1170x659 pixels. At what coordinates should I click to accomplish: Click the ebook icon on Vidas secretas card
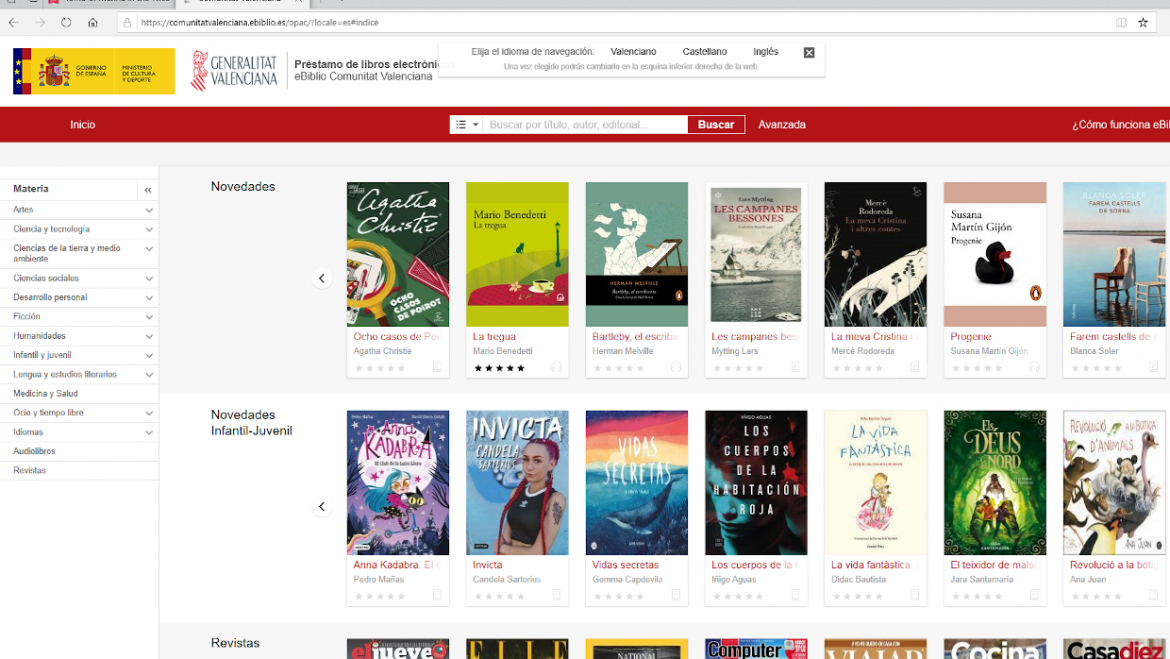[675, 596]
